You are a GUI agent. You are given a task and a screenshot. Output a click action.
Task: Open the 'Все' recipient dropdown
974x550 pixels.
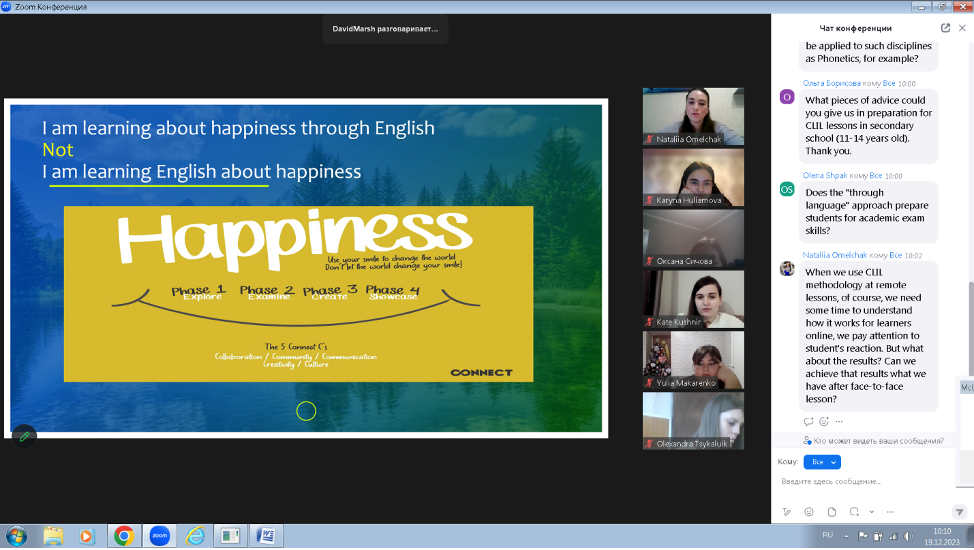[x=822, y=462]
